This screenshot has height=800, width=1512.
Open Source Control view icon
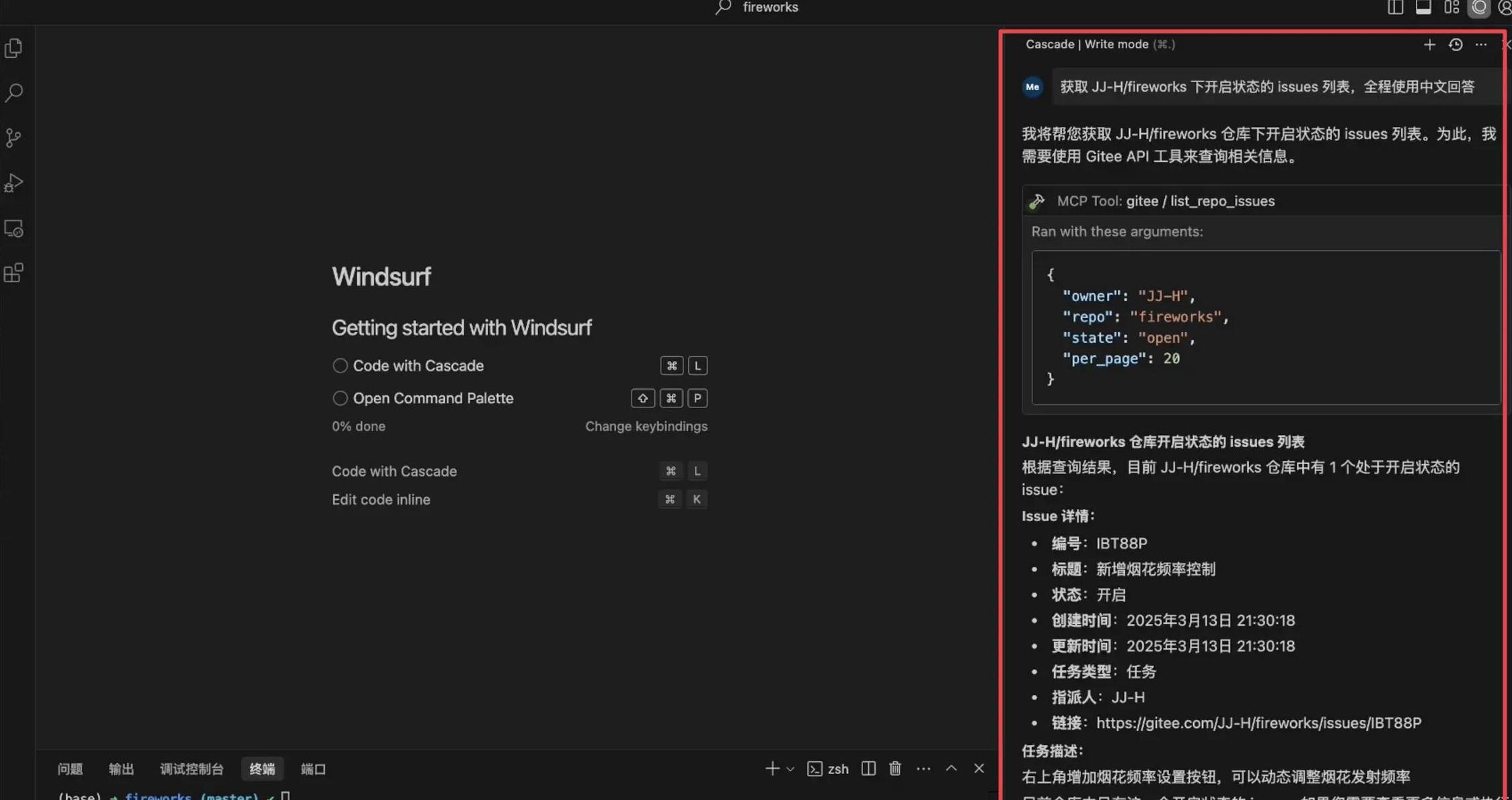[x=13, y=138]
